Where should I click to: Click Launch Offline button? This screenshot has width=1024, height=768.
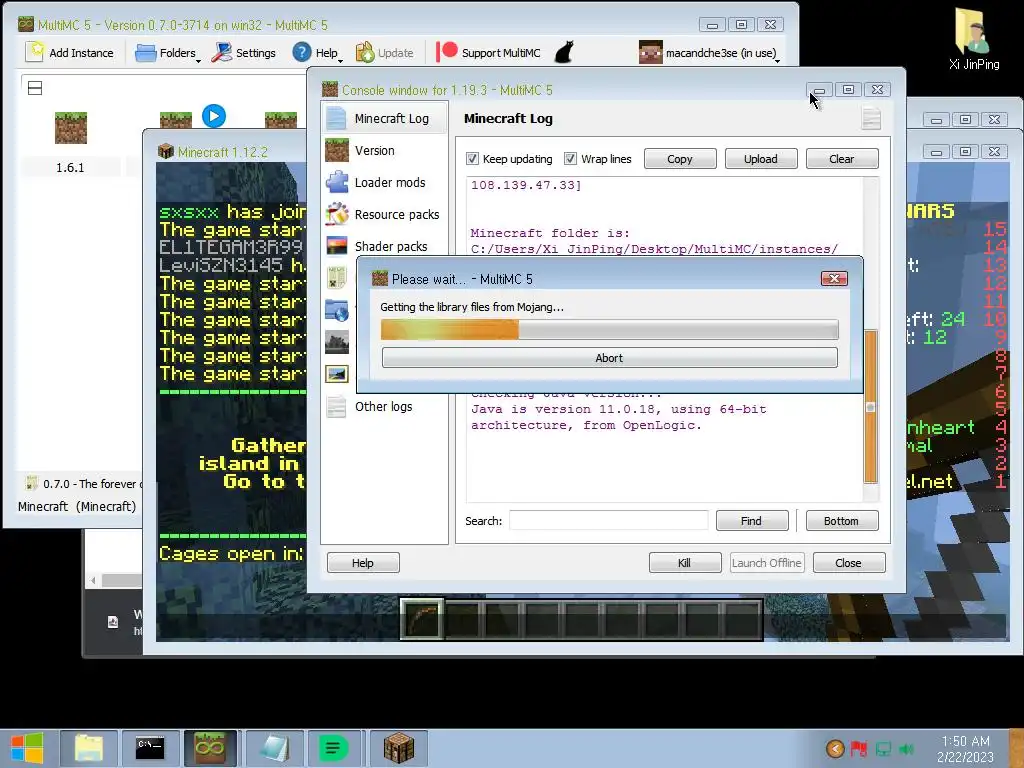click(767, 563)
